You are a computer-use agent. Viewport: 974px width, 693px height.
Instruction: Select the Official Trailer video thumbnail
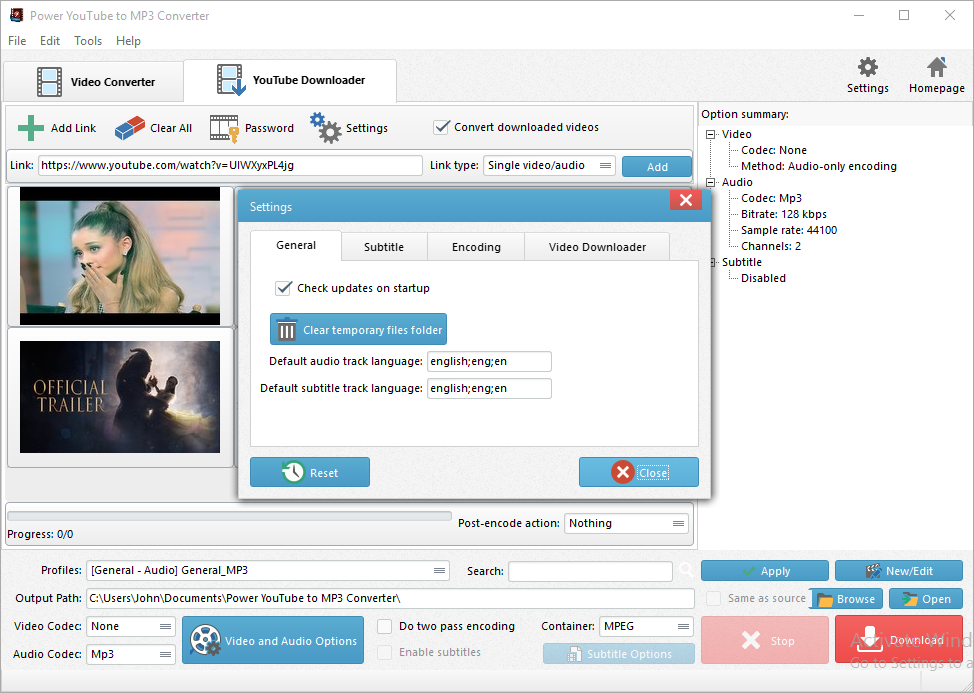pos(120,397)
